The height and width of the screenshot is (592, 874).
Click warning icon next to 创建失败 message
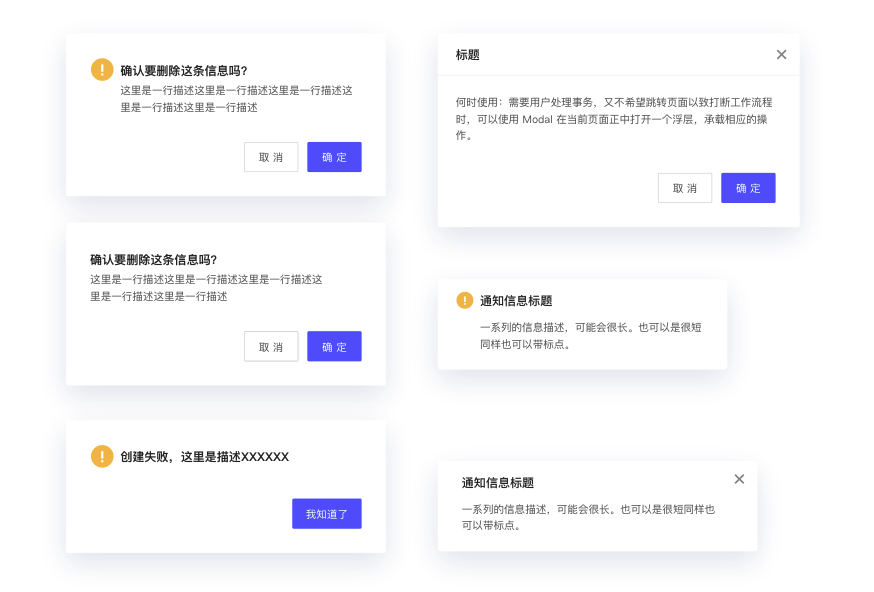[x=102, y=456]
